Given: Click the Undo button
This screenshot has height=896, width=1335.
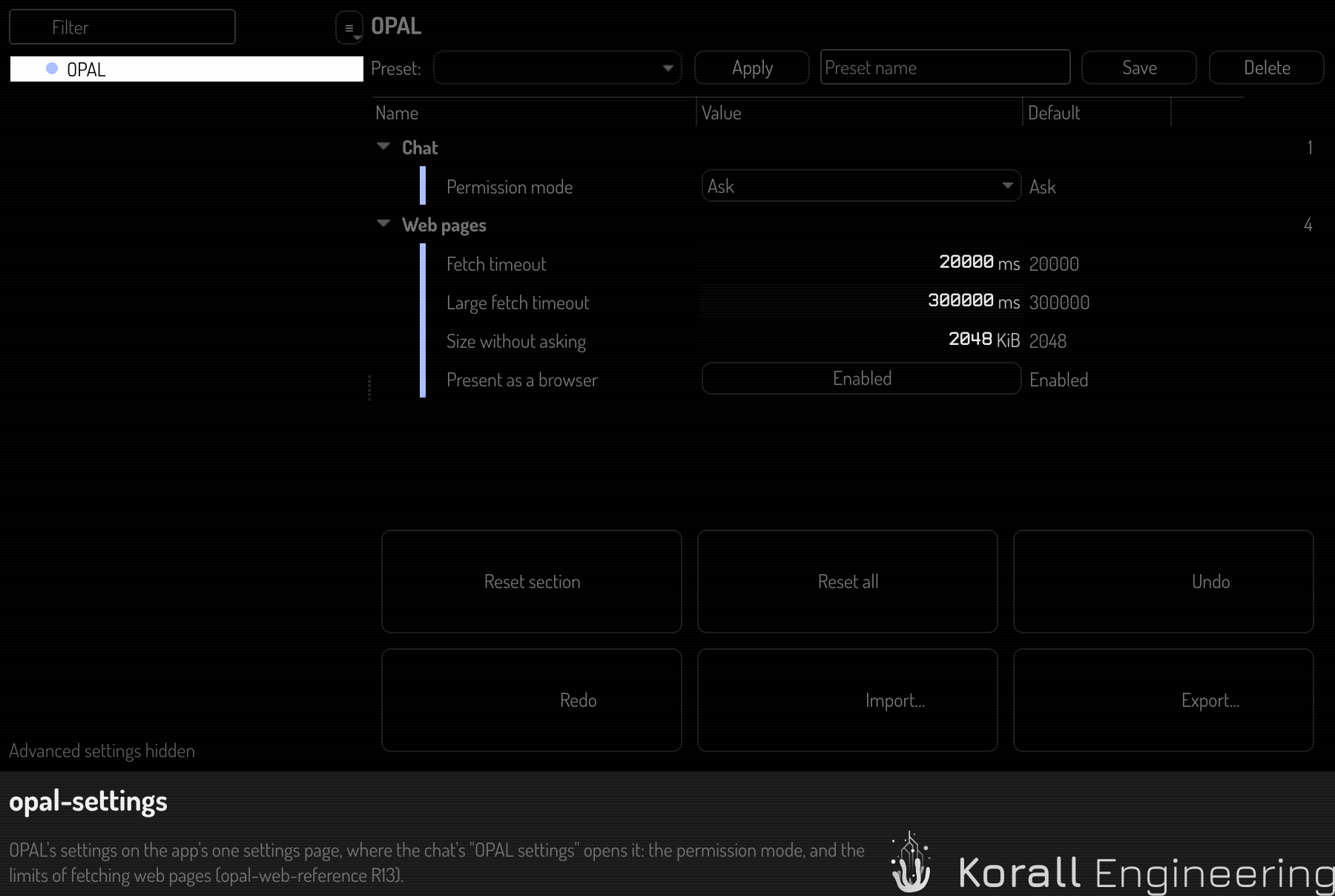Looking at the screenshot, I should coord(1164,582).
